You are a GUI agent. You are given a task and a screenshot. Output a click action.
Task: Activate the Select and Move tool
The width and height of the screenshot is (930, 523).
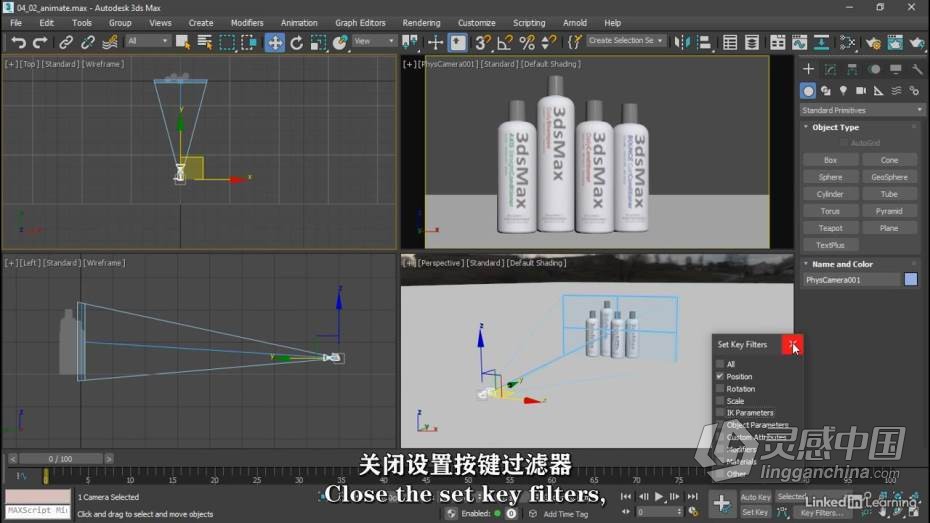point(275,42)
